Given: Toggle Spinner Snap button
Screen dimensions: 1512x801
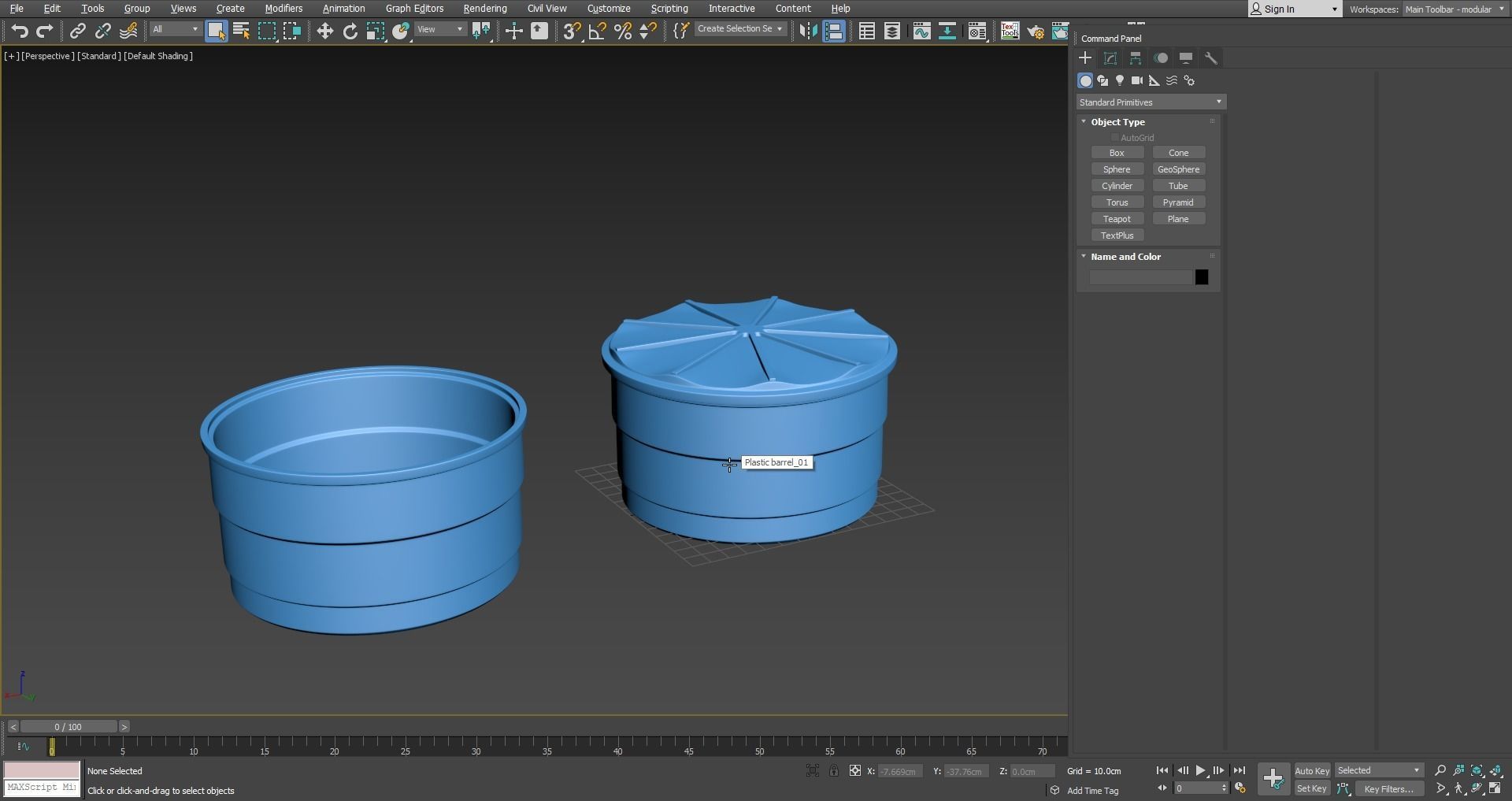Looking at the screenshot, I should 647,31.
